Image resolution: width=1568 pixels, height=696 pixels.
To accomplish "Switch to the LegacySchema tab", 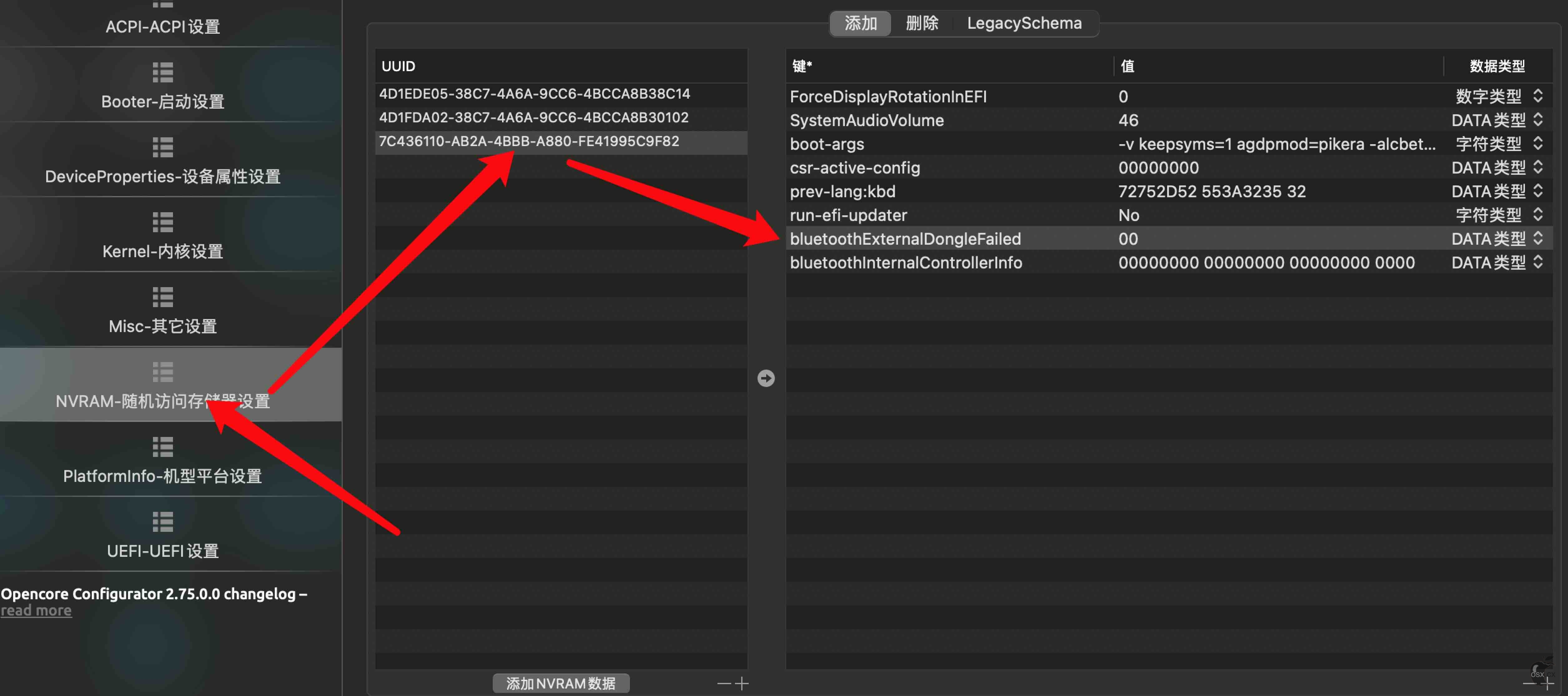I will 1024,23.
